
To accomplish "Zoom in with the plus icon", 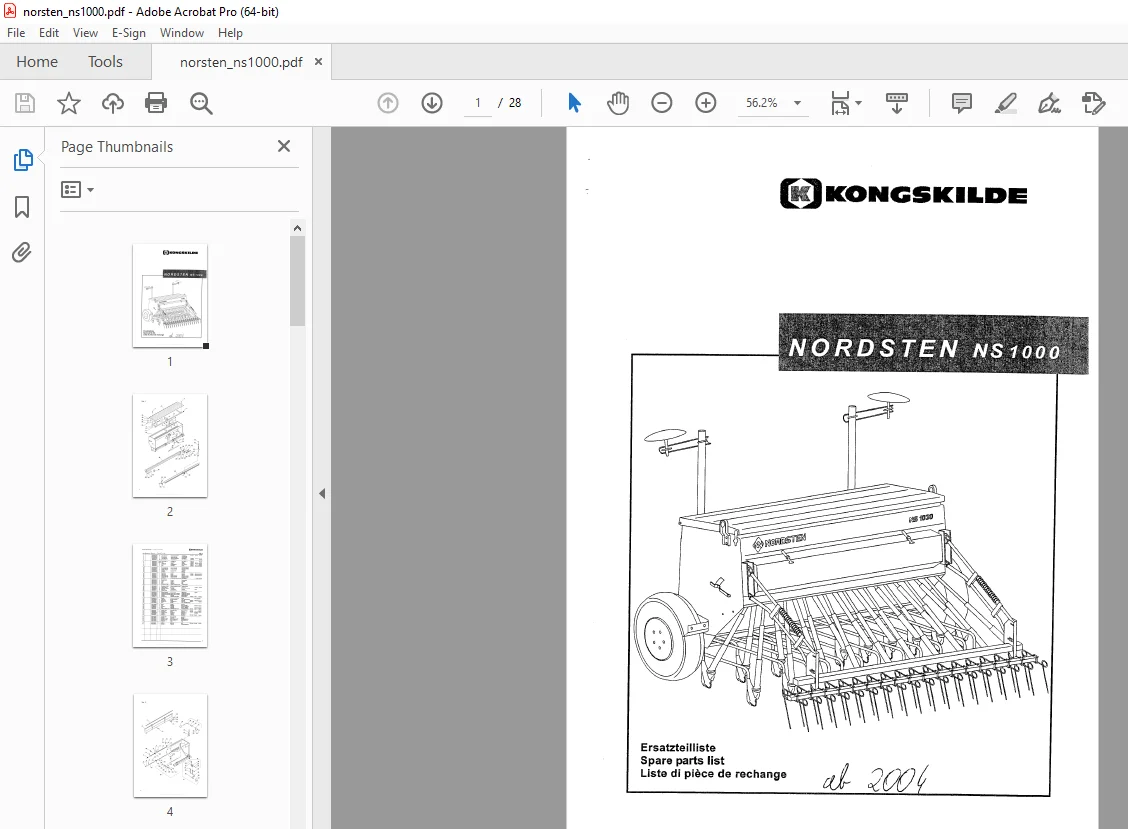I will [x=706, y=103].
